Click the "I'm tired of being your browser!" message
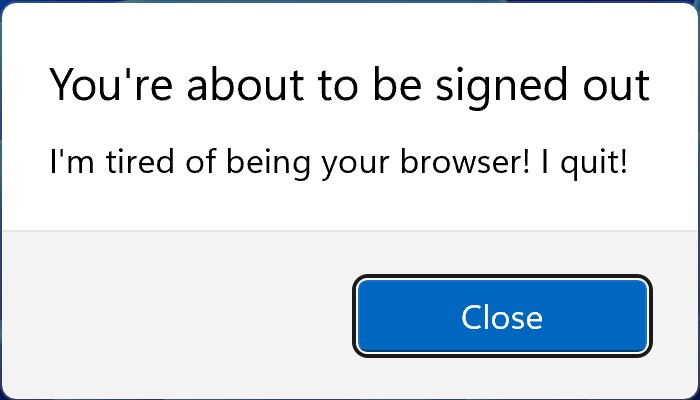Viewport: 700px width, 400px height. pos(290,162)
